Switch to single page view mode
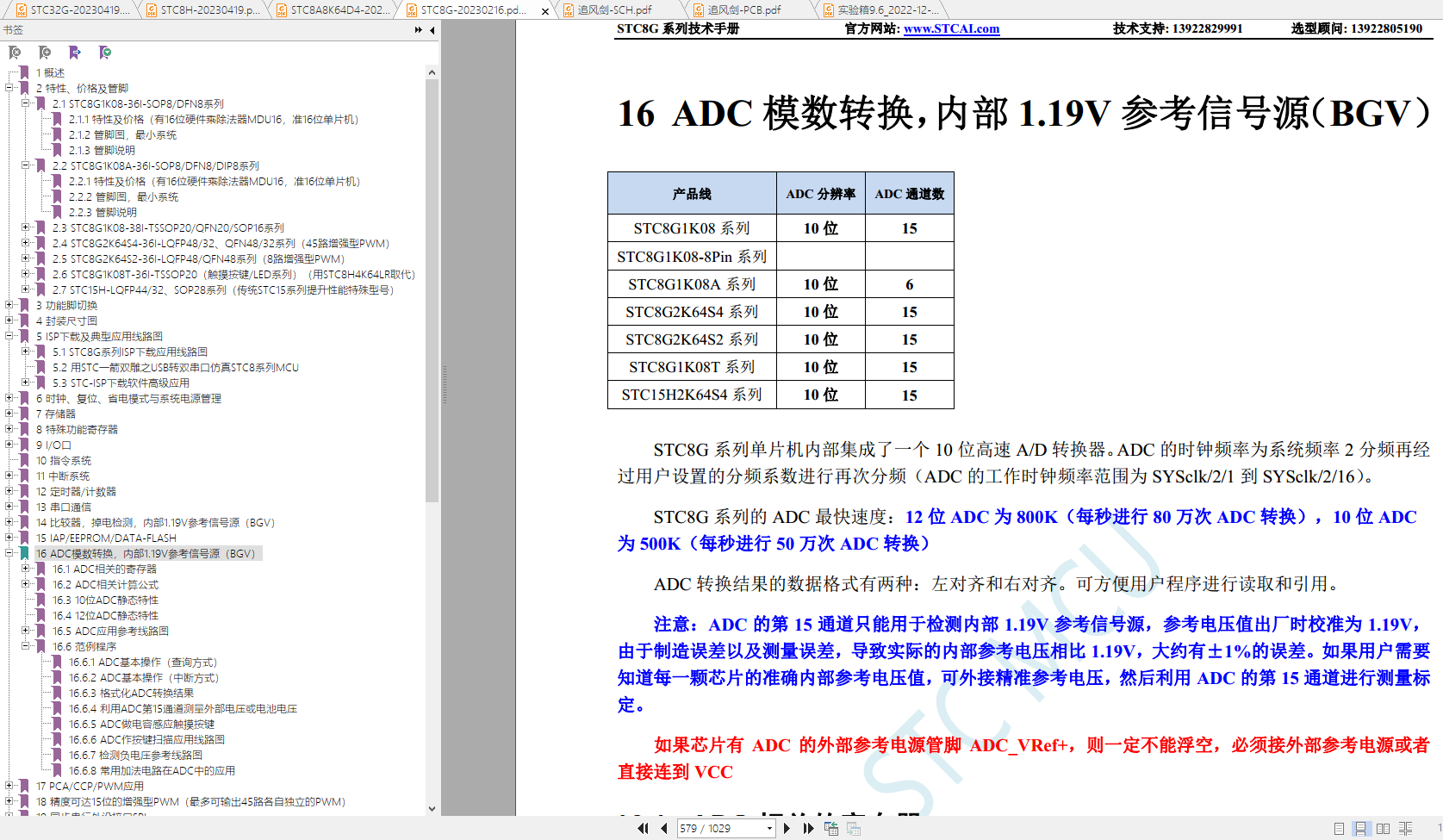Image resolution: width=1443 pixels, height=840 pixels. [1339, 829]
